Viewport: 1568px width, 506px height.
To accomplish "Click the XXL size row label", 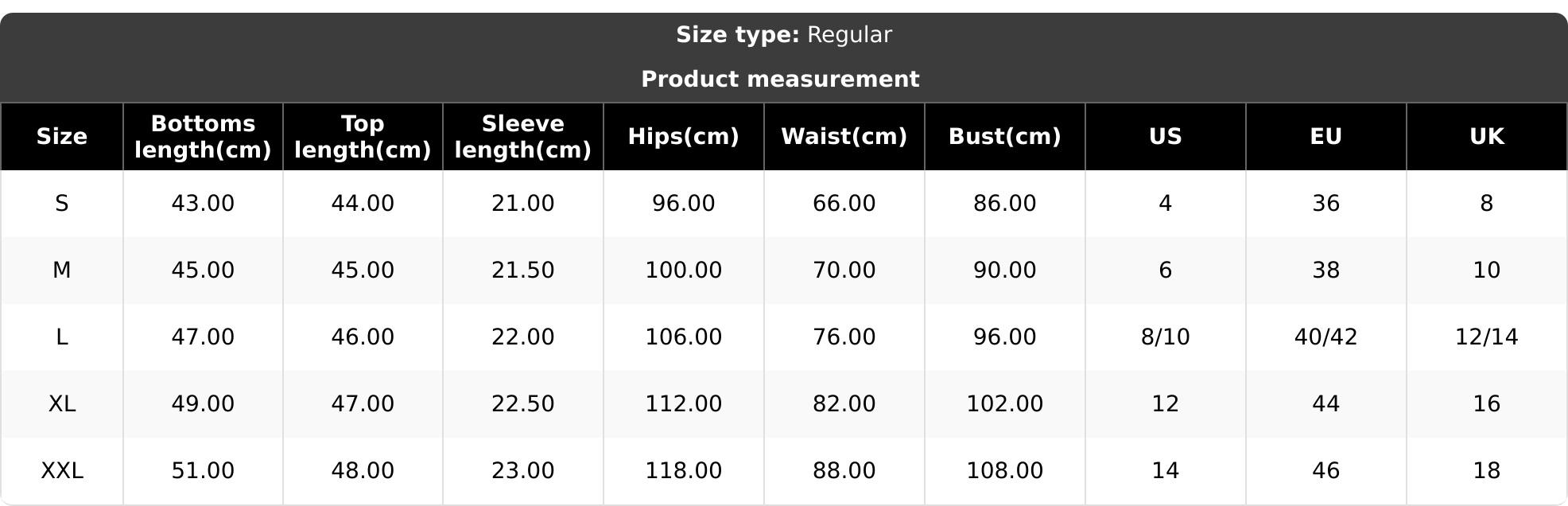I will point(62,471).
